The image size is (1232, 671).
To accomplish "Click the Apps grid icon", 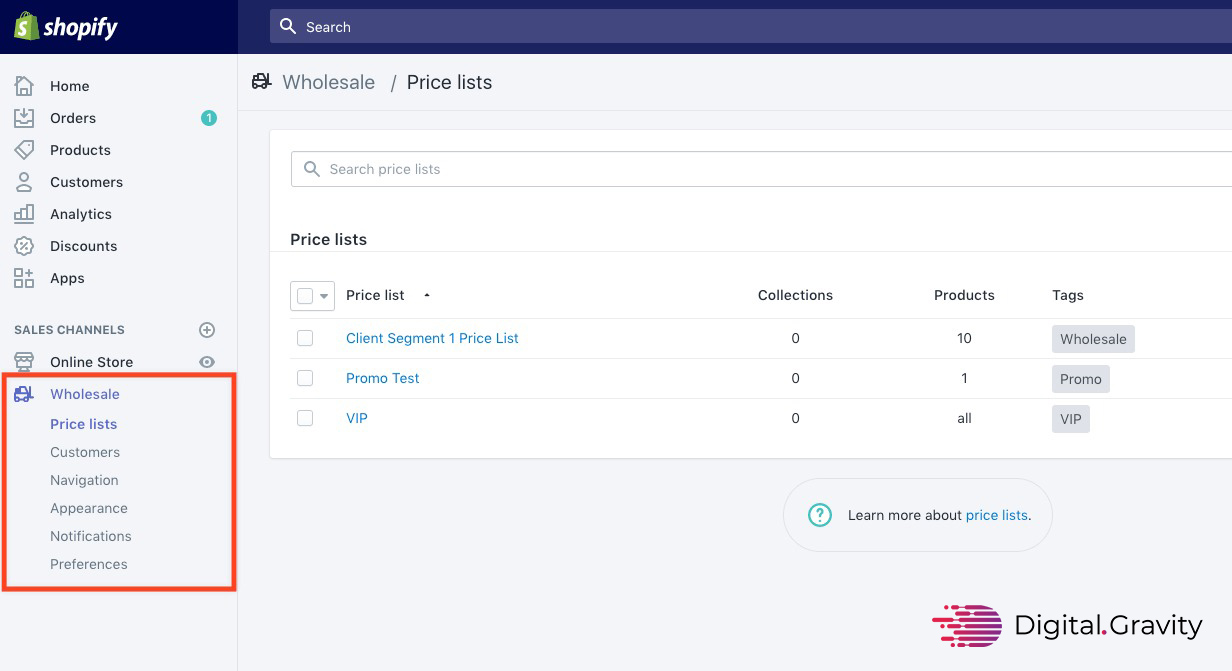I will [x=24, y=278].
